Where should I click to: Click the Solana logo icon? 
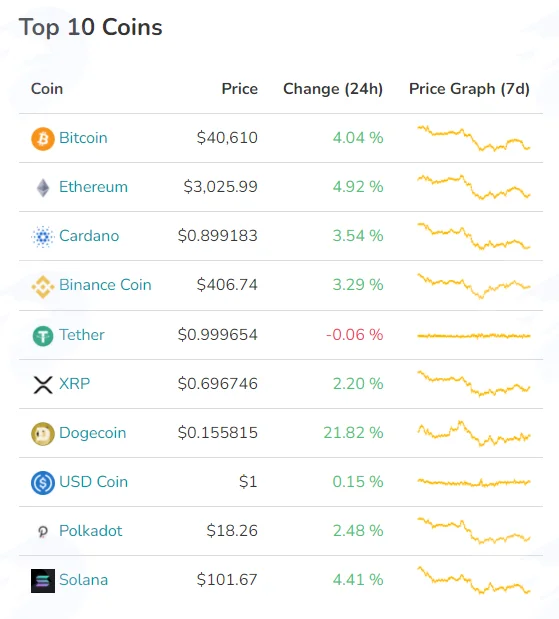[x=43, y=581]
